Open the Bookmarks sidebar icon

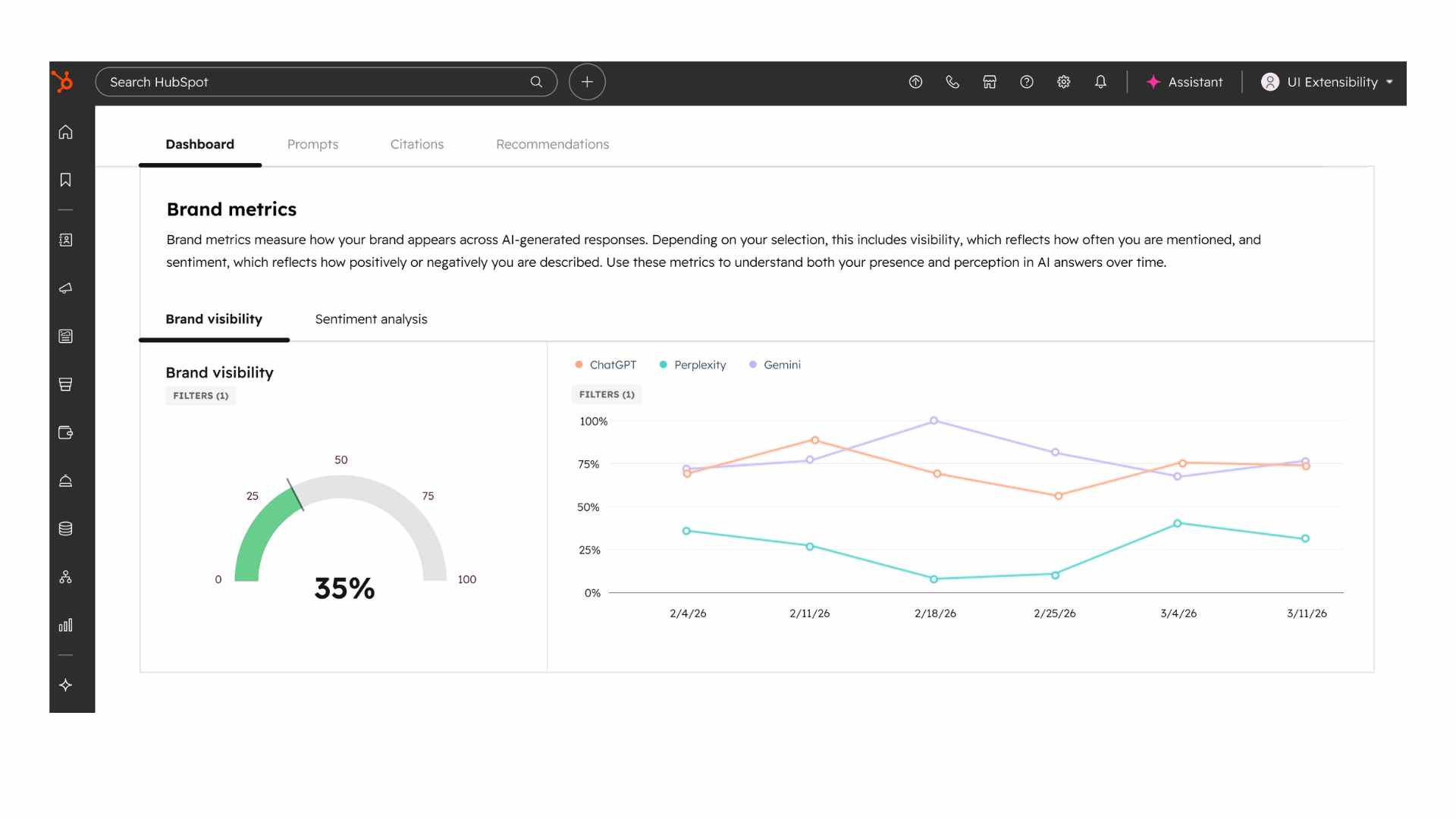[66, 180]
